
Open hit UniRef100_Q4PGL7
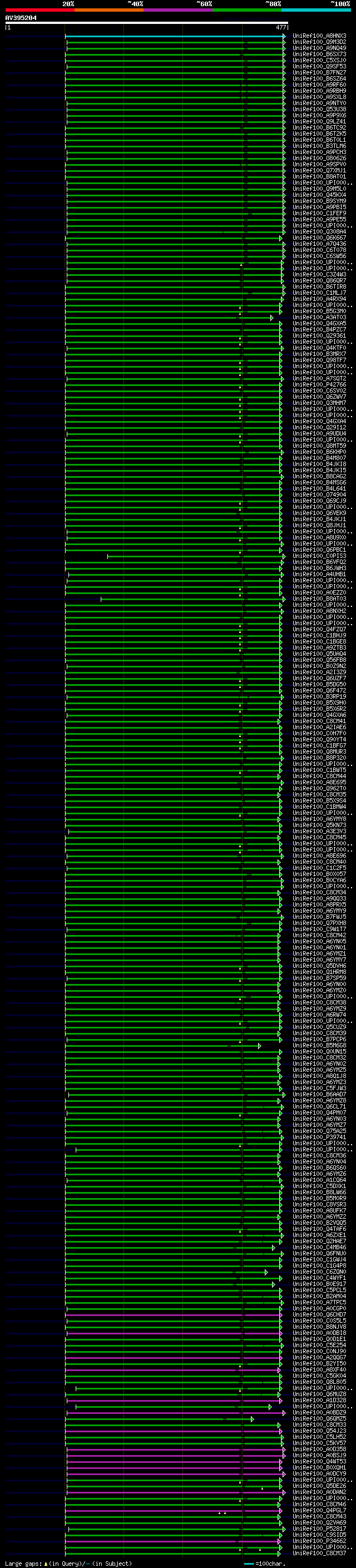[x=319, y=1511]
